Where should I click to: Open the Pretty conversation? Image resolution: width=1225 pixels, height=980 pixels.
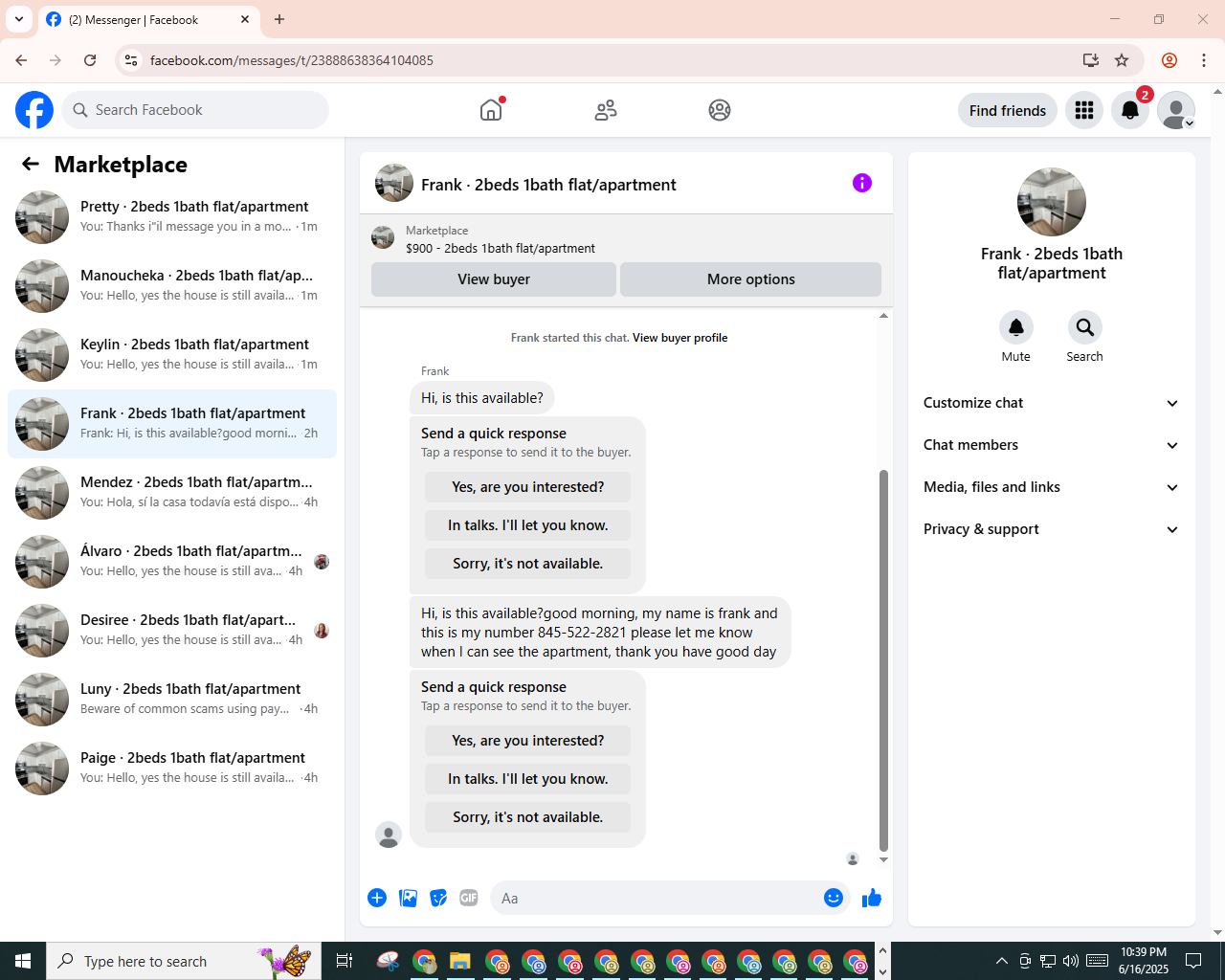[x=172, y=217]
